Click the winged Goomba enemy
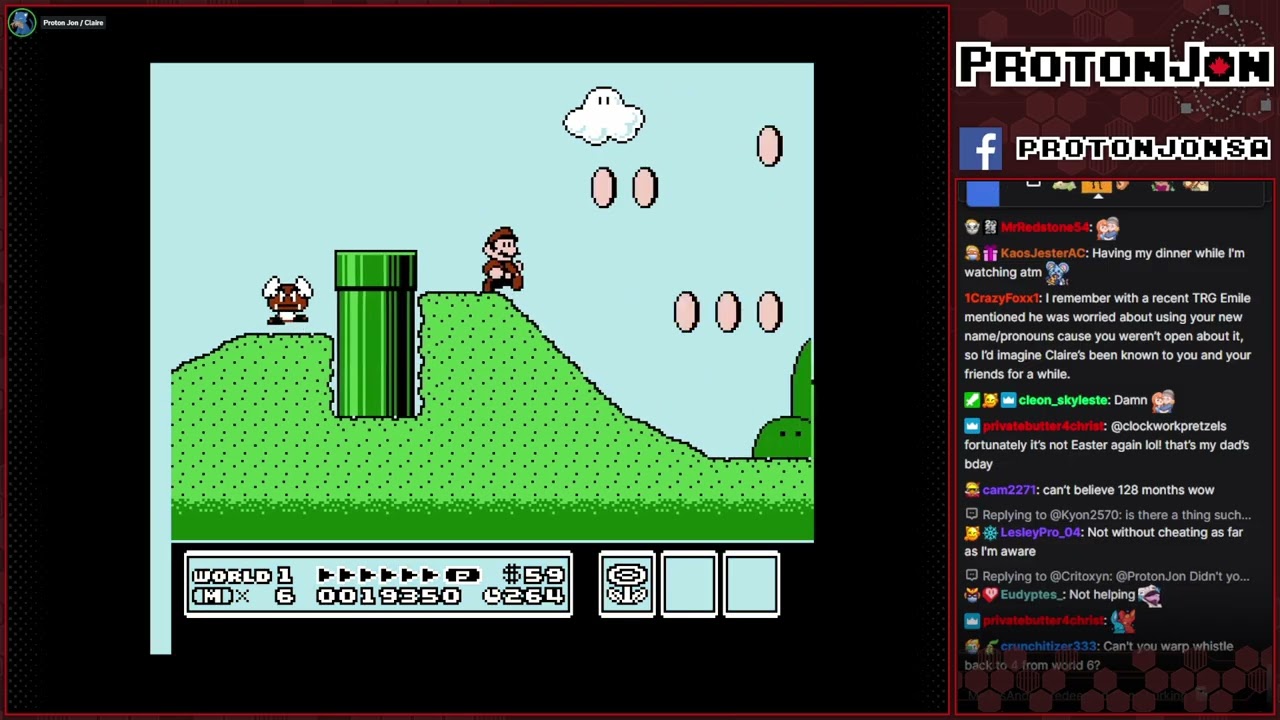The width and height of the screenshot is (1280, 720). (x=287, y=298)
